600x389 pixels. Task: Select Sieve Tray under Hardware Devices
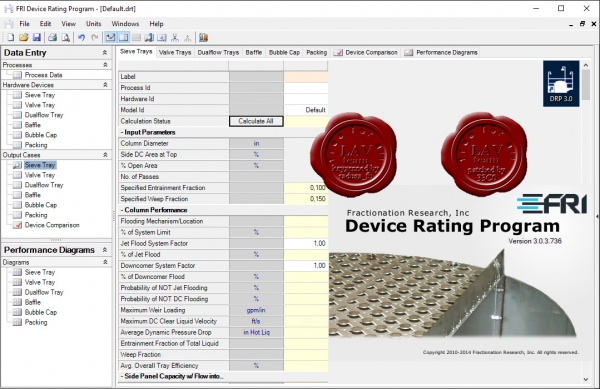(x=40, y=95)
